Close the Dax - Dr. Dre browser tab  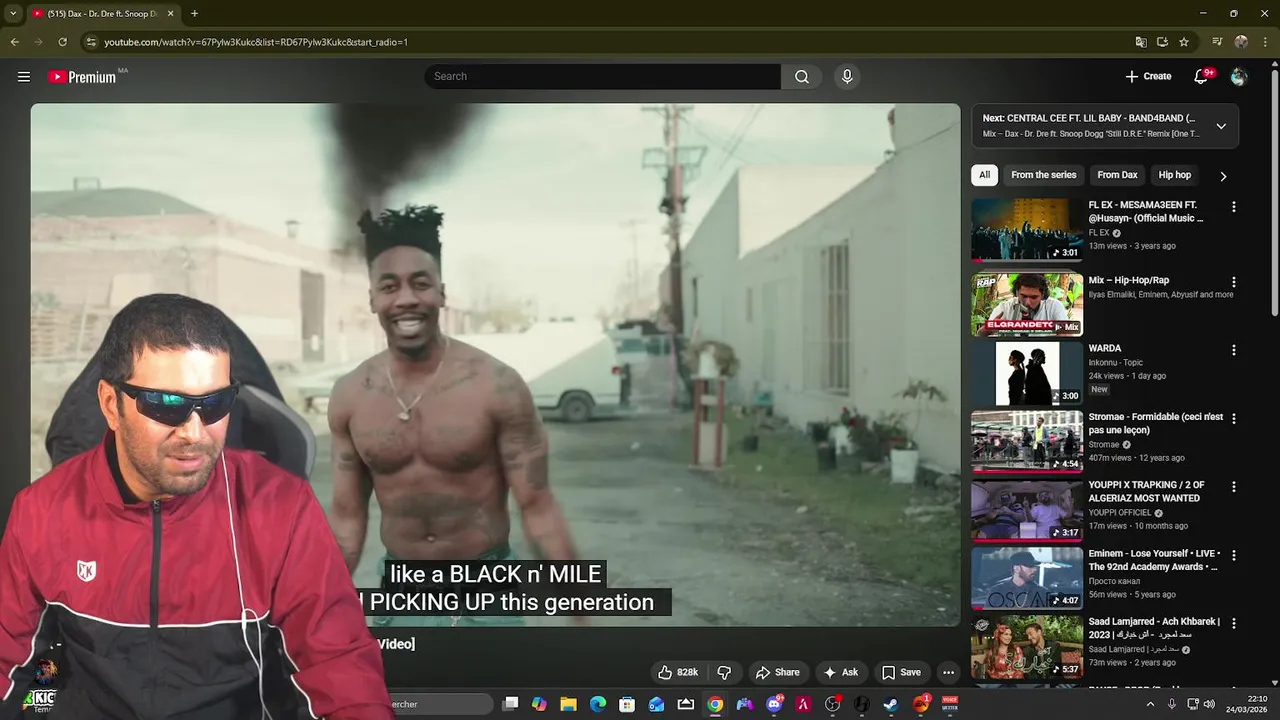click(x=170, y=13)
